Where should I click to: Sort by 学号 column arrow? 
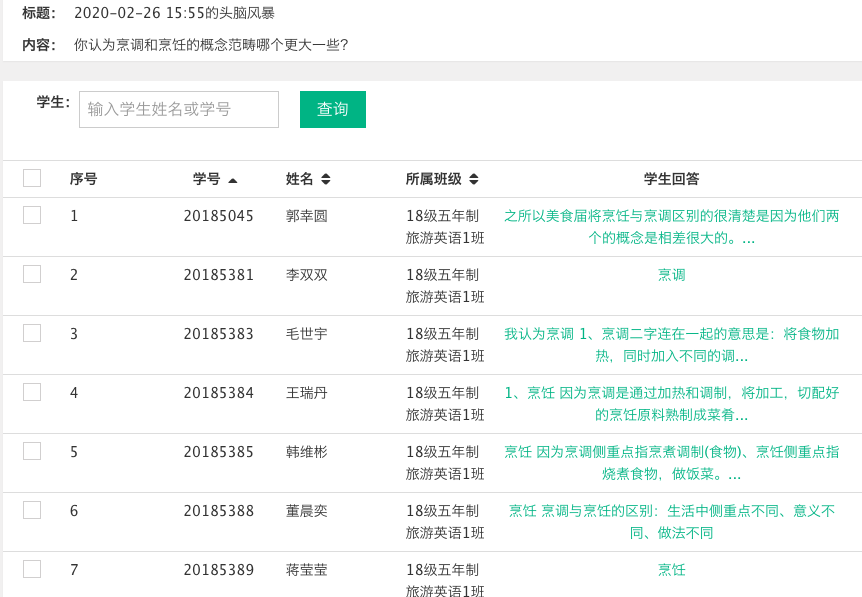tap(233, 180)
